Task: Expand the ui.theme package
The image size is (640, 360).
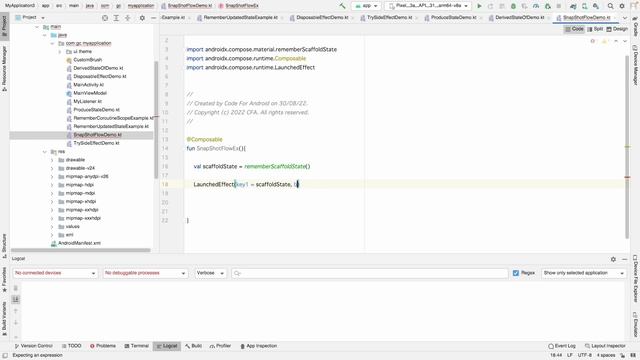Action: [x=60, y=51]
